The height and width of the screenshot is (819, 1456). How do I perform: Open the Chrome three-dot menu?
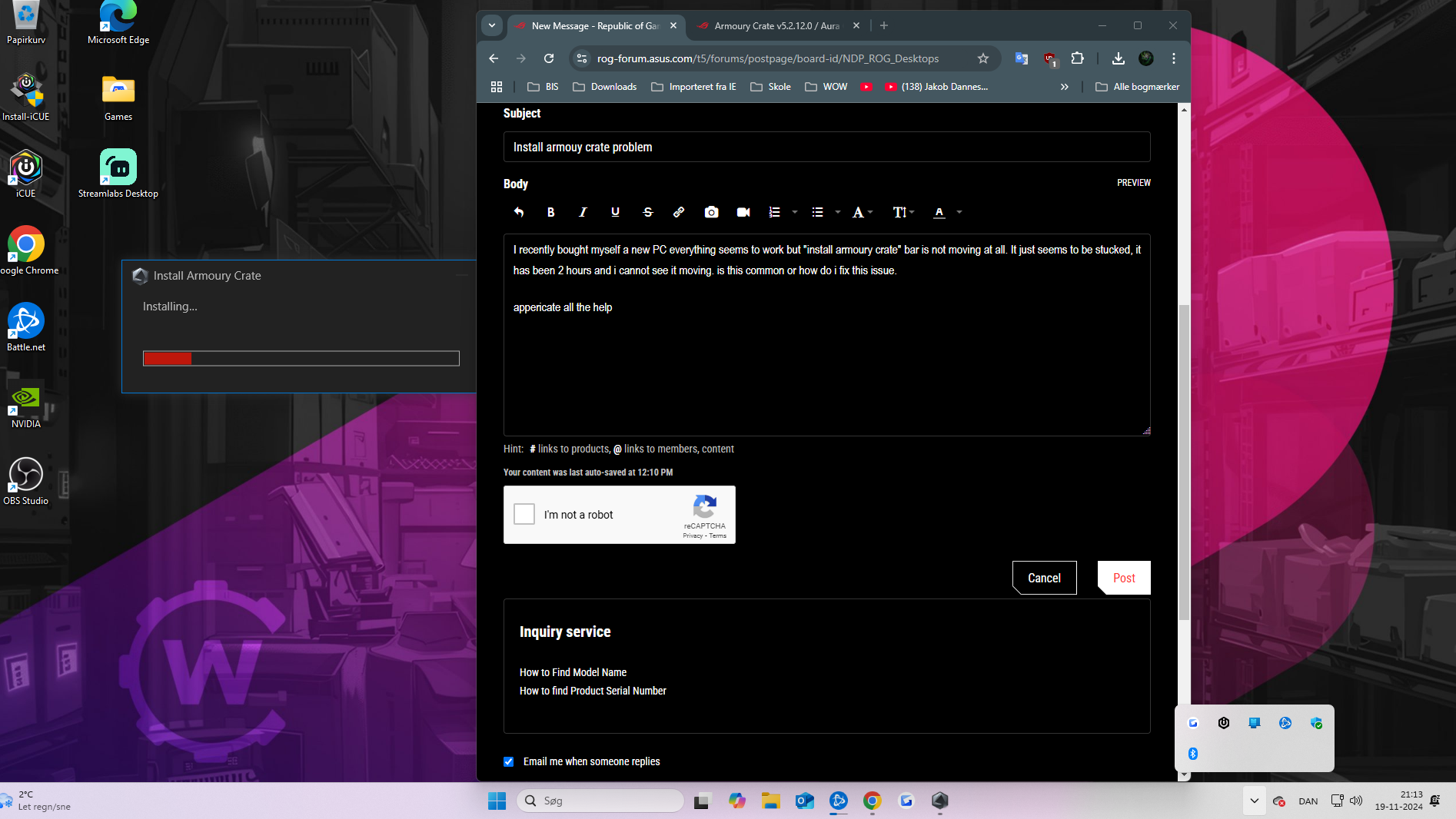1174,58
